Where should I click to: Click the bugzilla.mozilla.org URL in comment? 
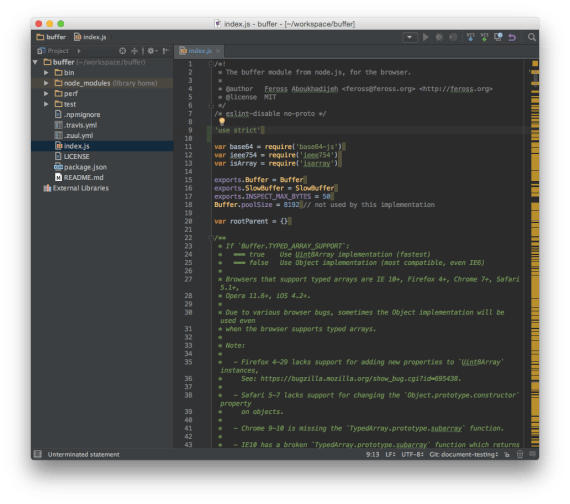[x=361, y=379]
